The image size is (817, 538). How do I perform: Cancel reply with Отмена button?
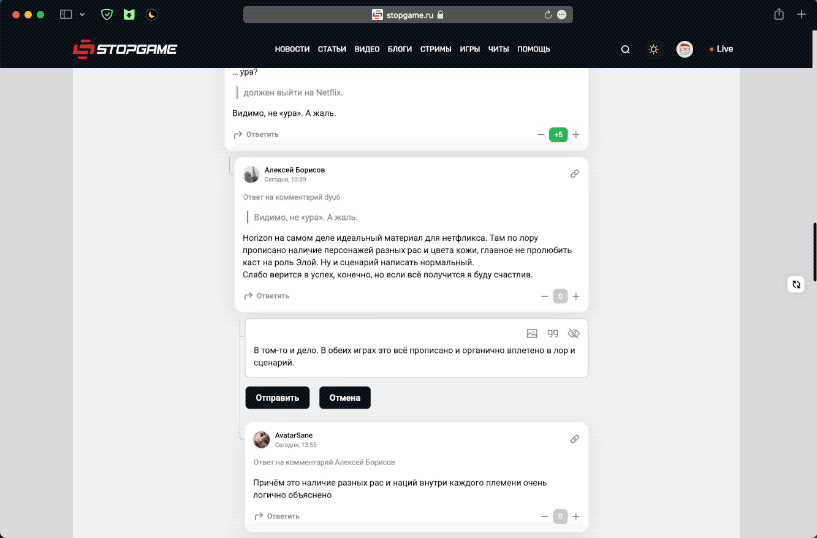tap(345, 398)
